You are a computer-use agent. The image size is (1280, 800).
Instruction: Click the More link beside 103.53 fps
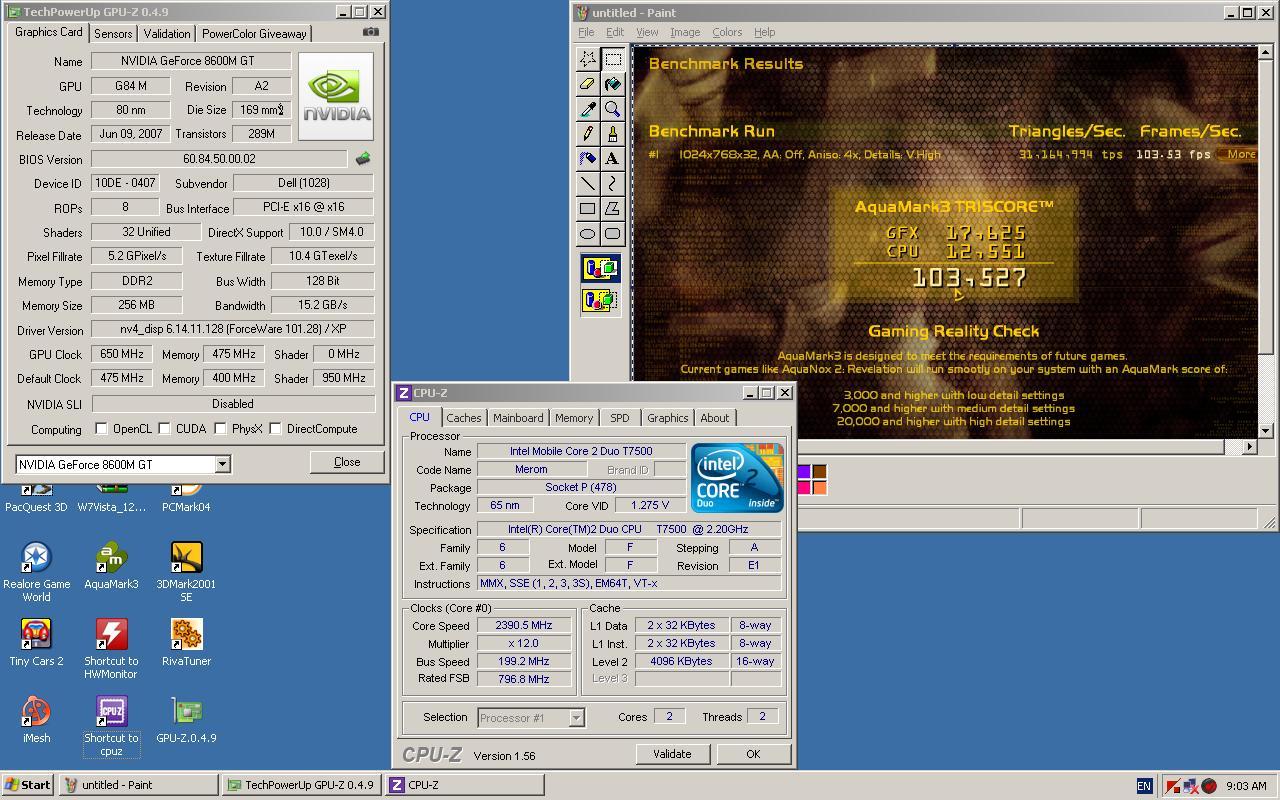click(x=1241, y=154)
